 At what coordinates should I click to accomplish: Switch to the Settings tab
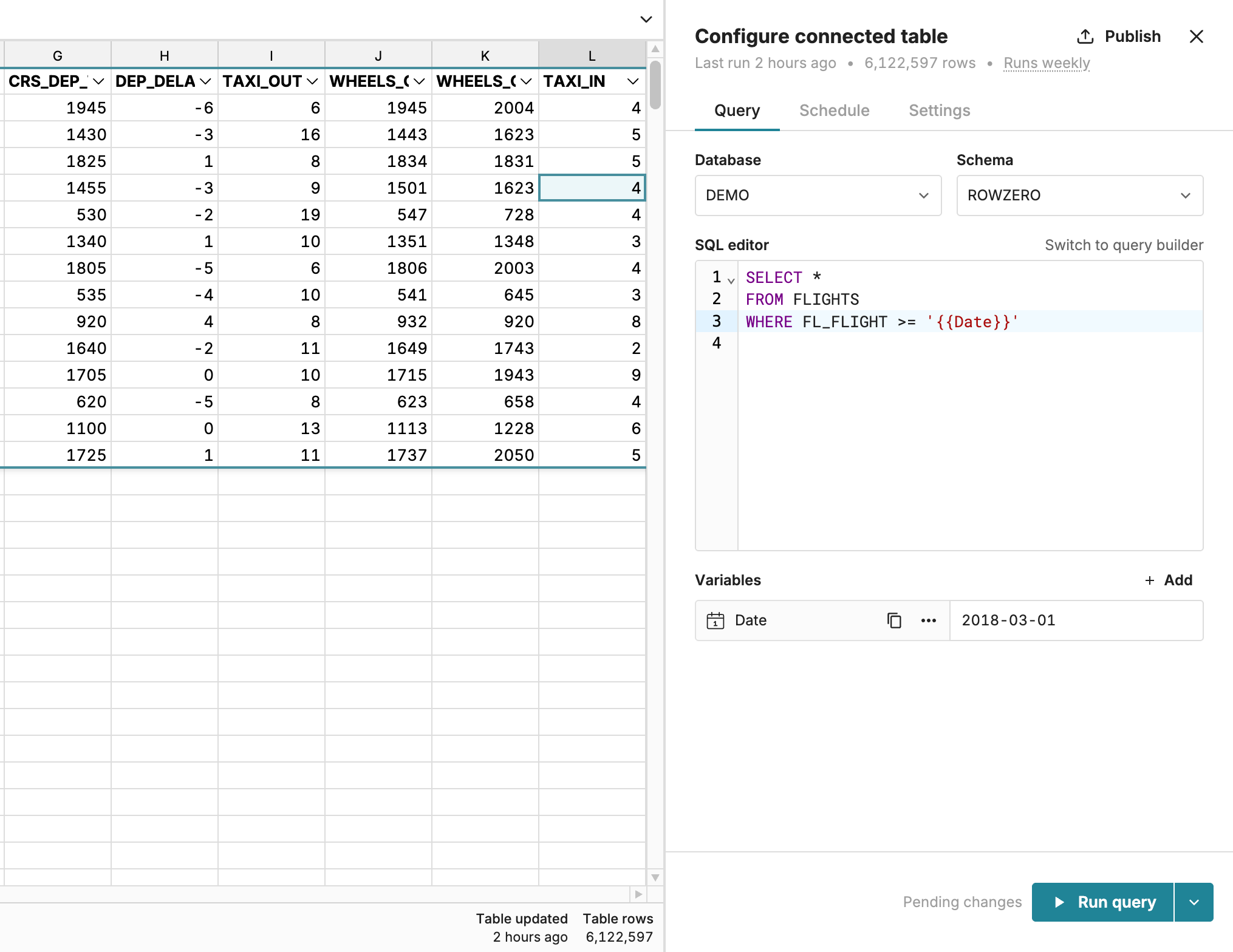[x=939, y=110]
